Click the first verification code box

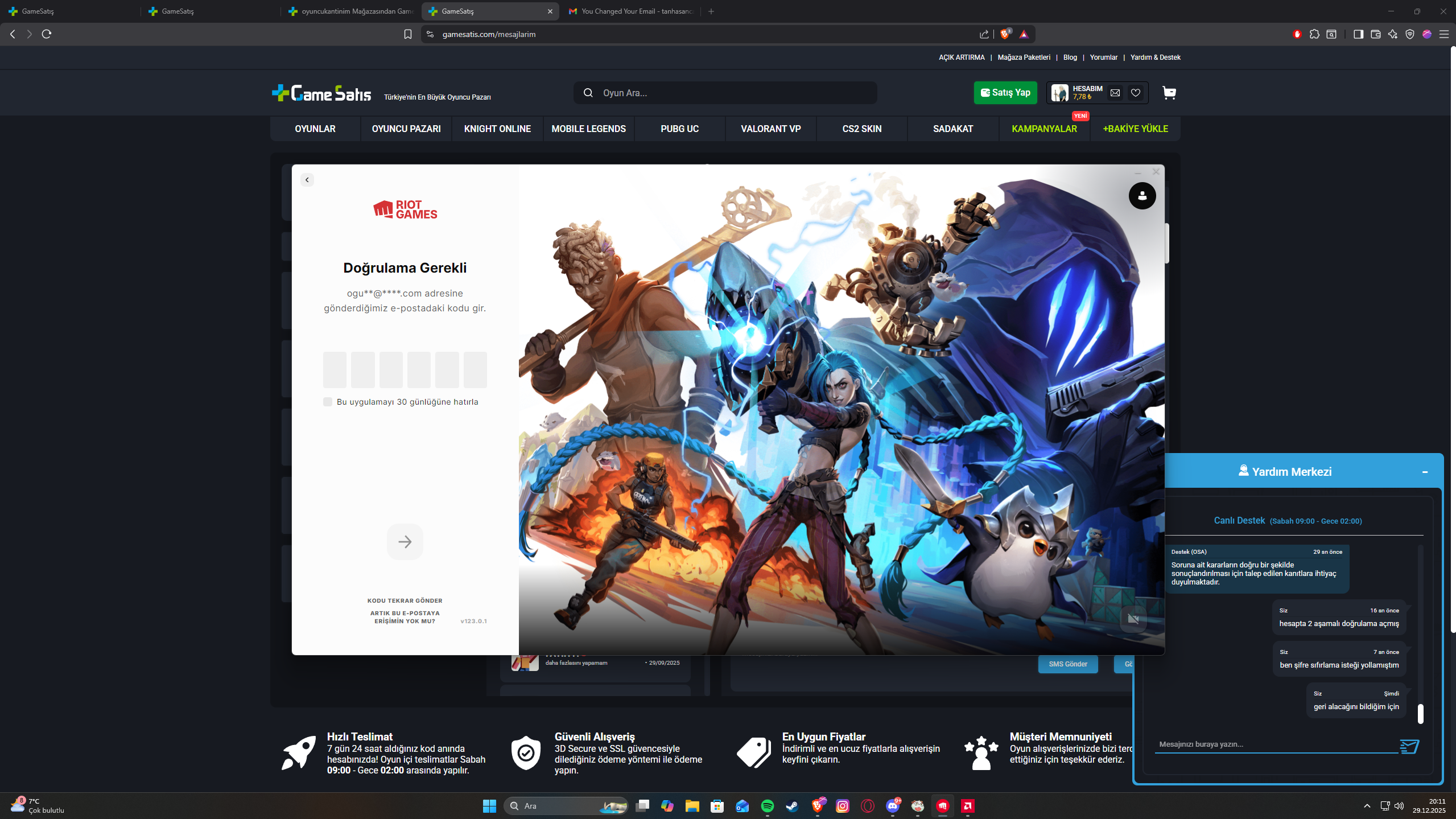[x=335, y=369]
